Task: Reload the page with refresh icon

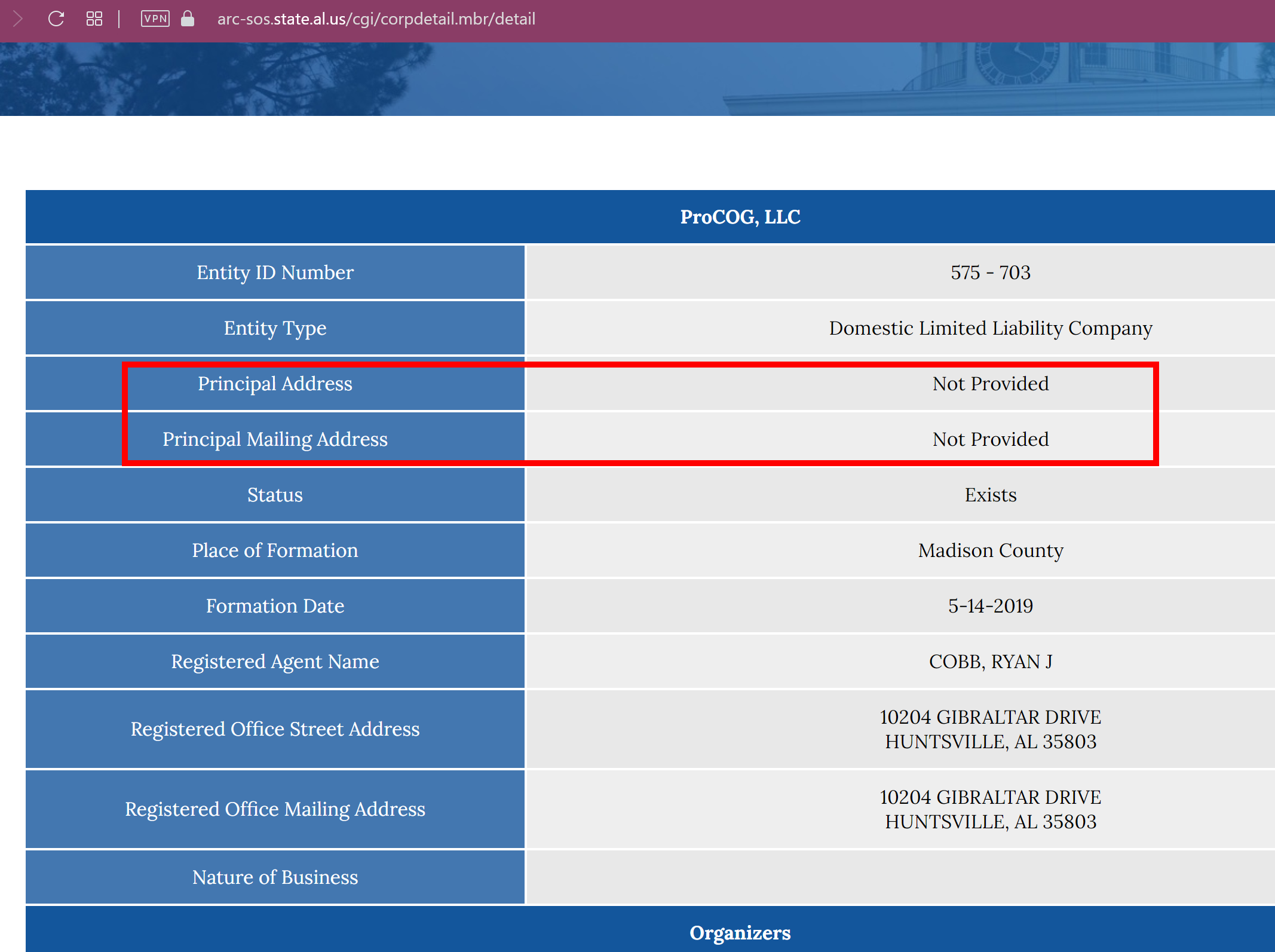Action: click(x=56, y=19)
